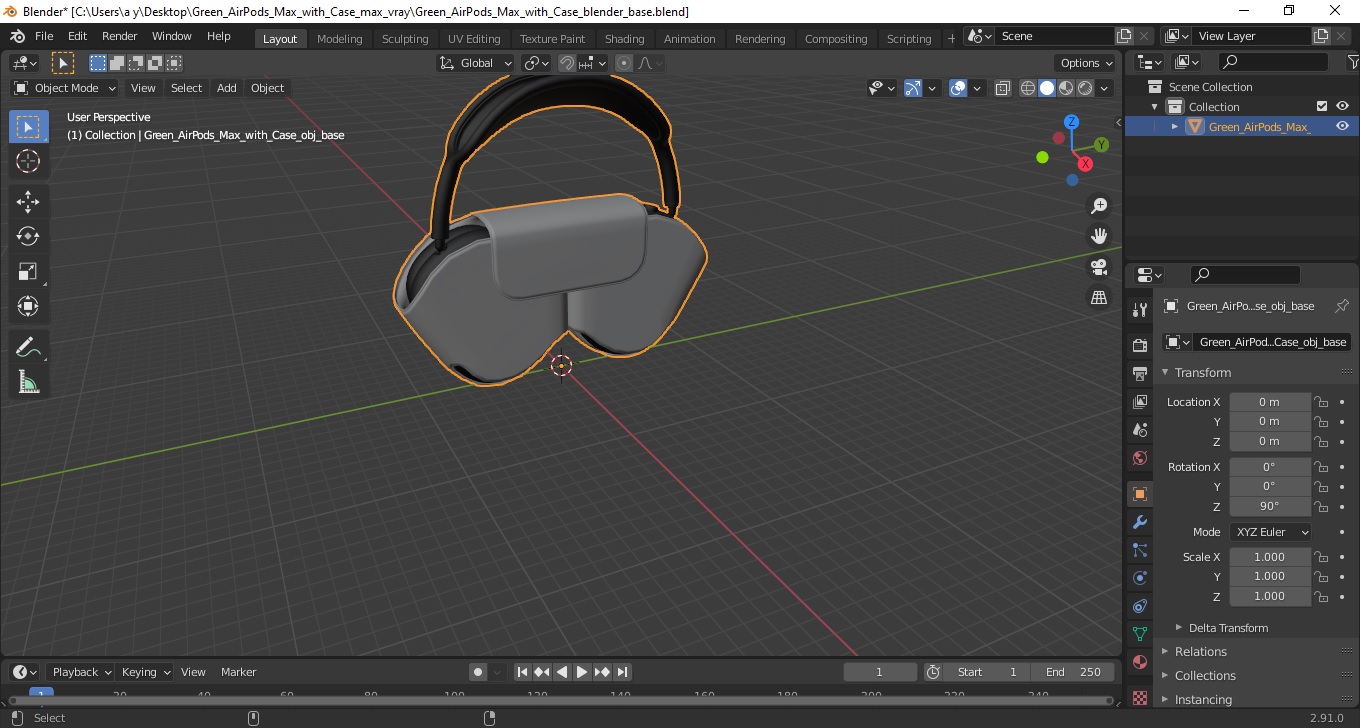The image size is (1360, 728).
Task: Click the timeline play forward button
Action: point(582,672)
